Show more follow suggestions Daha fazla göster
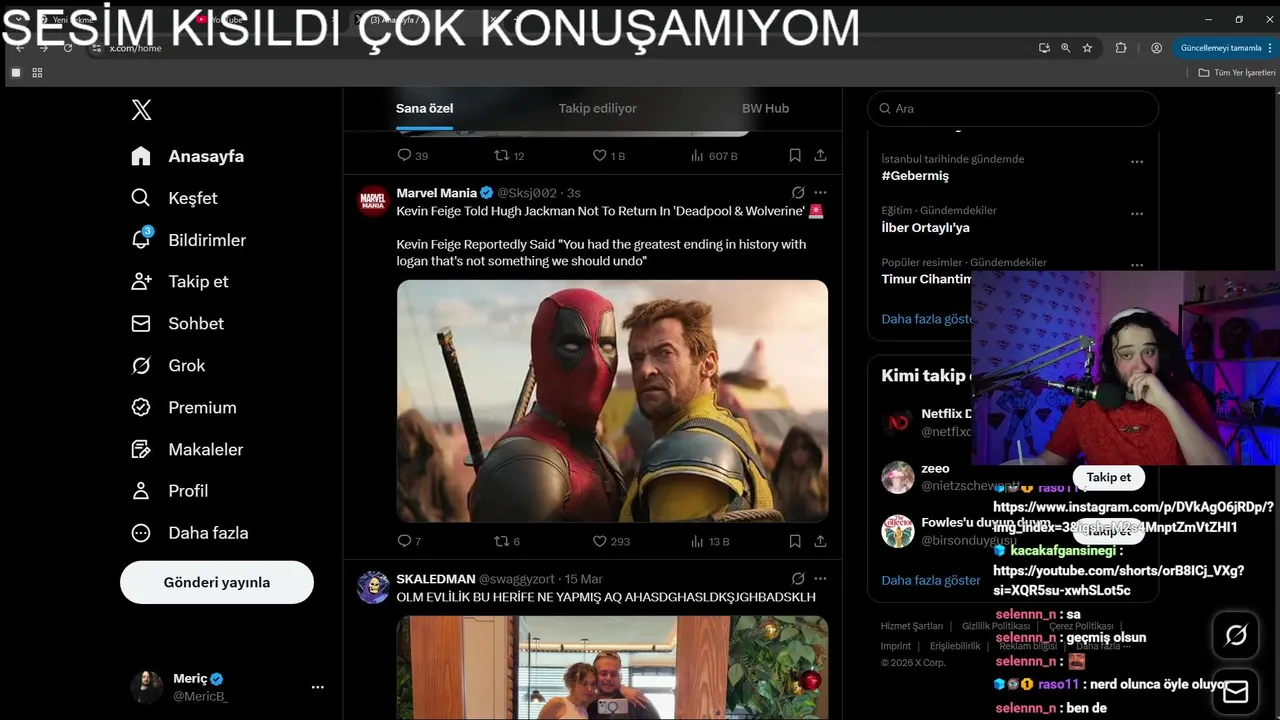1280x720 pixels. click(x=931, y=580)
